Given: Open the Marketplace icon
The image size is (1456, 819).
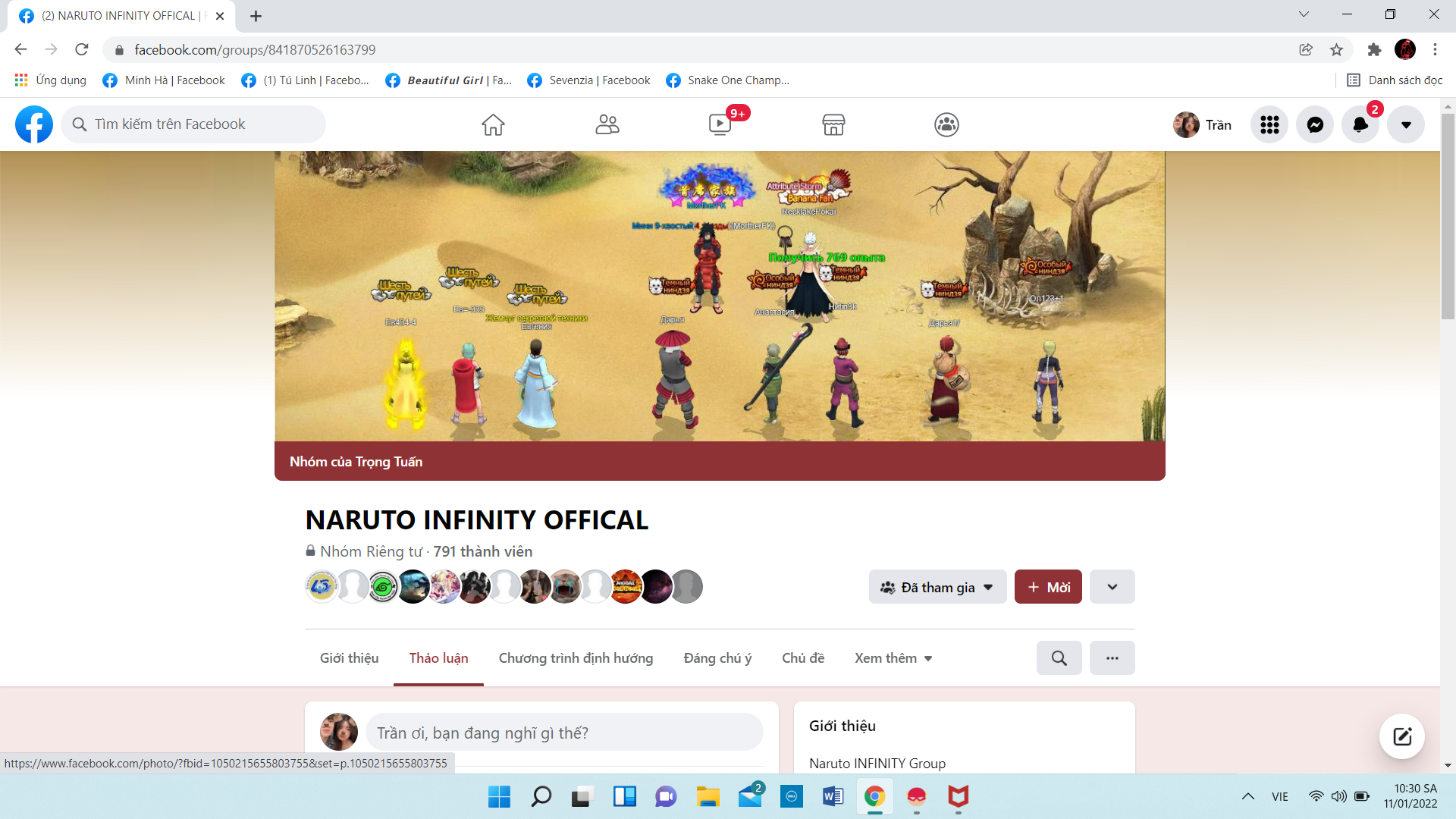Looking at the screenshot, I should [833, 124].
